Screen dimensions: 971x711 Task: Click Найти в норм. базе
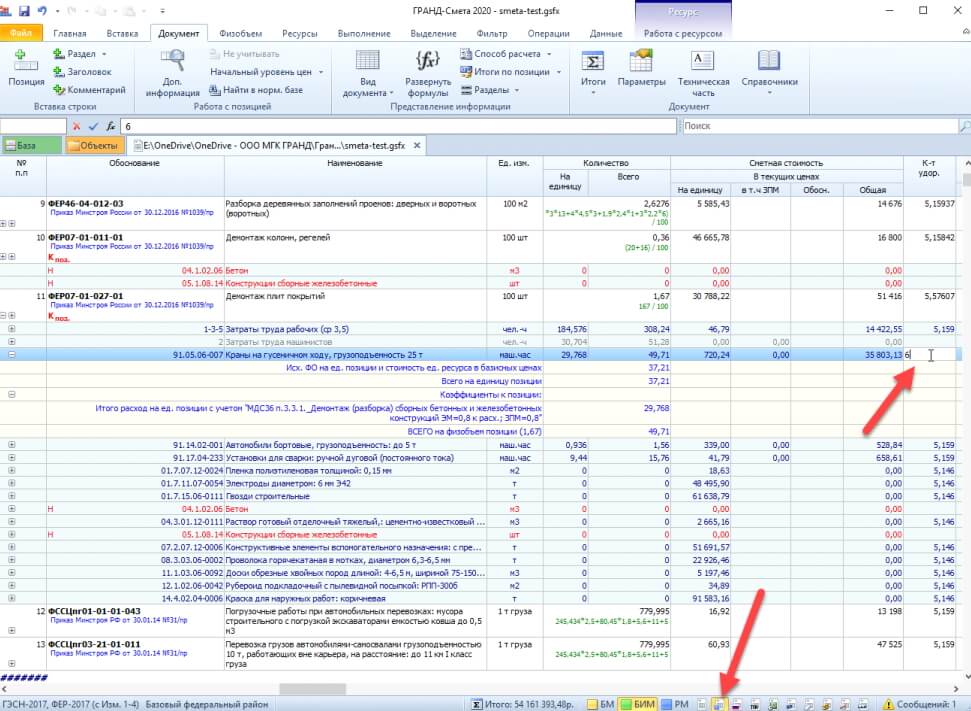pyautogui.click(x=256, y=90)
